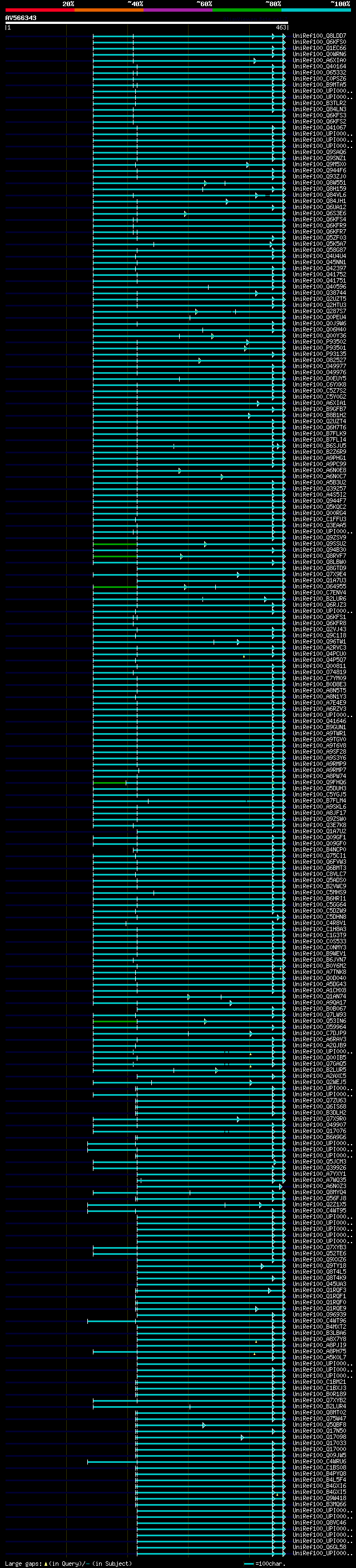Click the purple ~60% identity legend segment
Viewport: 356px width, 1568px height.
177,10
